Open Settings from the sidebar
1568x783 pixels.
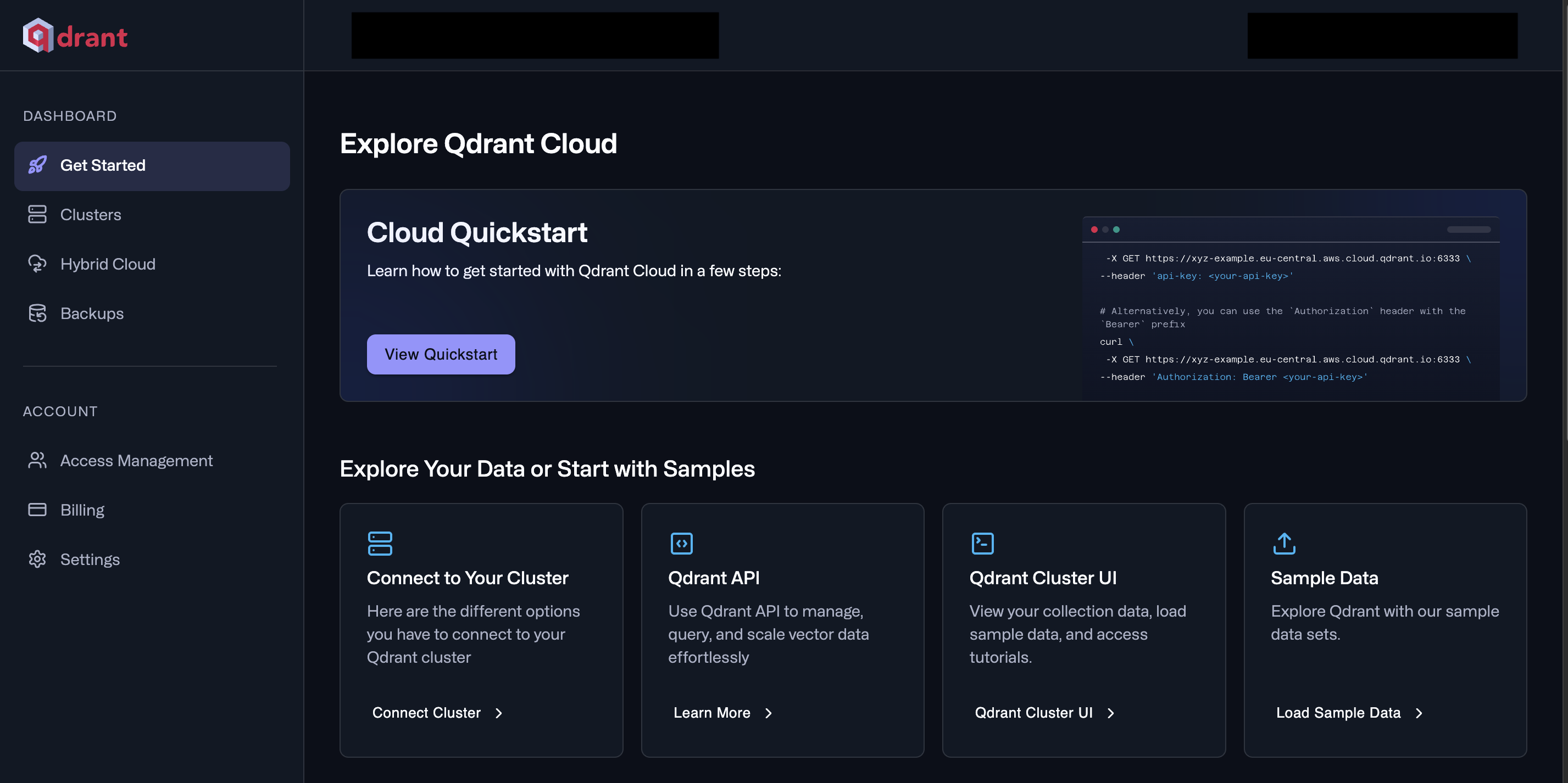pos(152,559)
